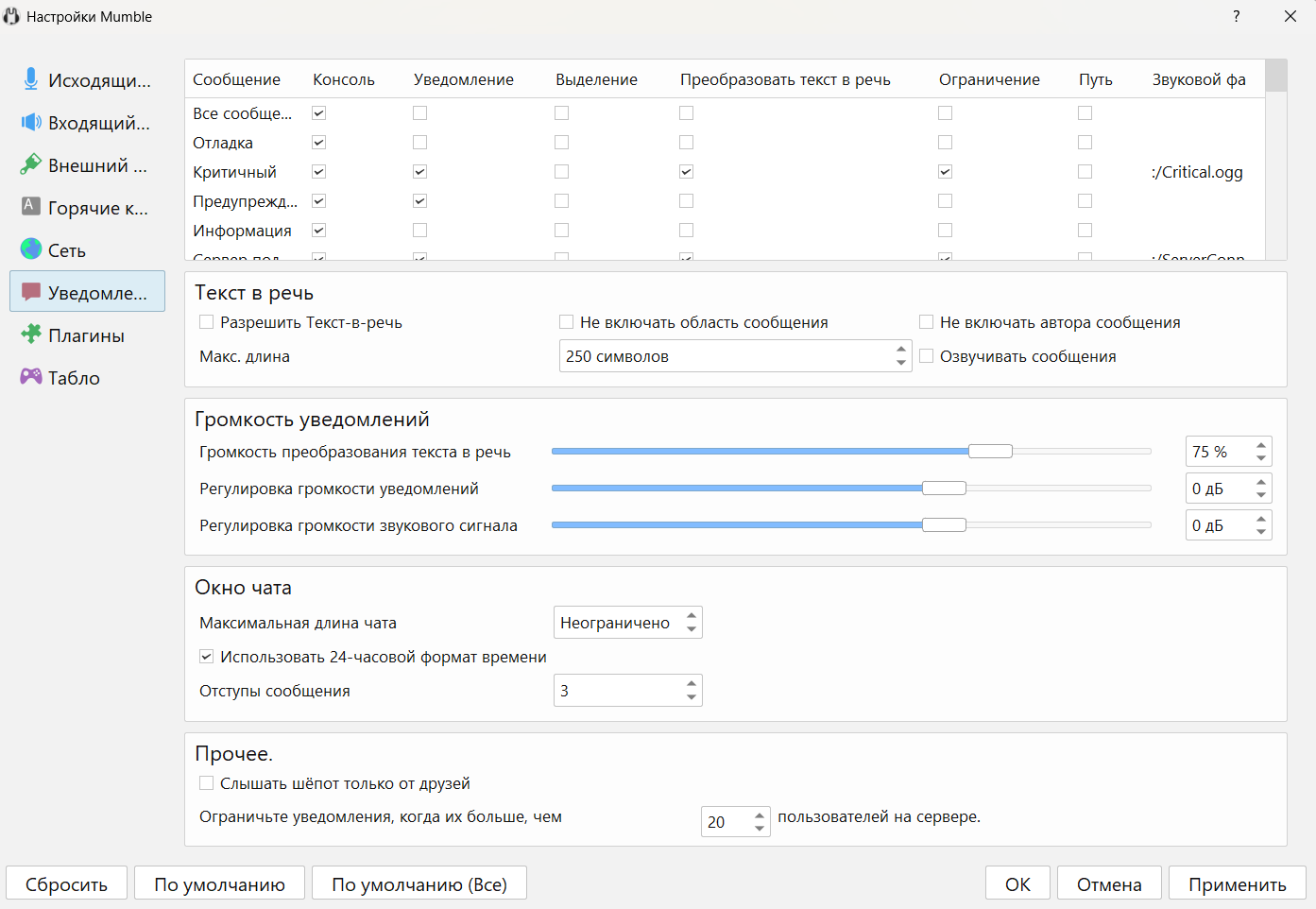Click the external appearance brush icon

pyautogui.click(x=31, y=164)
